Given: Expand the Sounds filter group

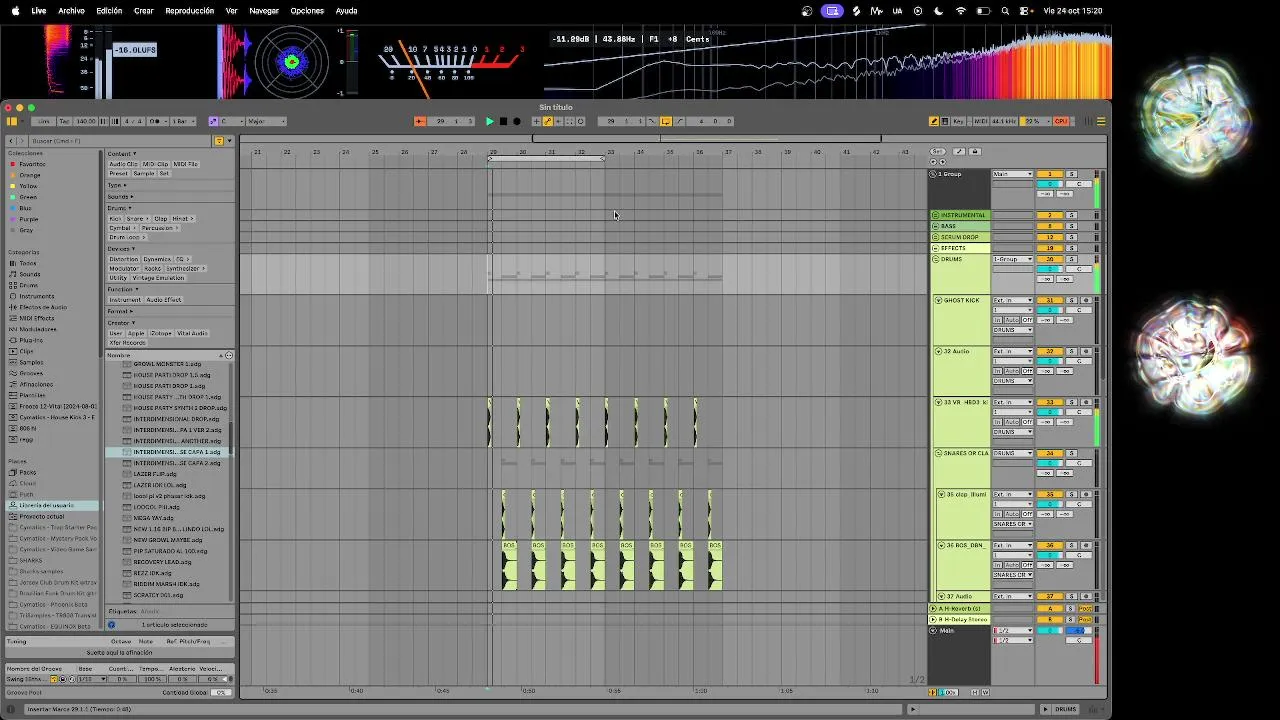Looking at the screenshot, I should (120, 197).
